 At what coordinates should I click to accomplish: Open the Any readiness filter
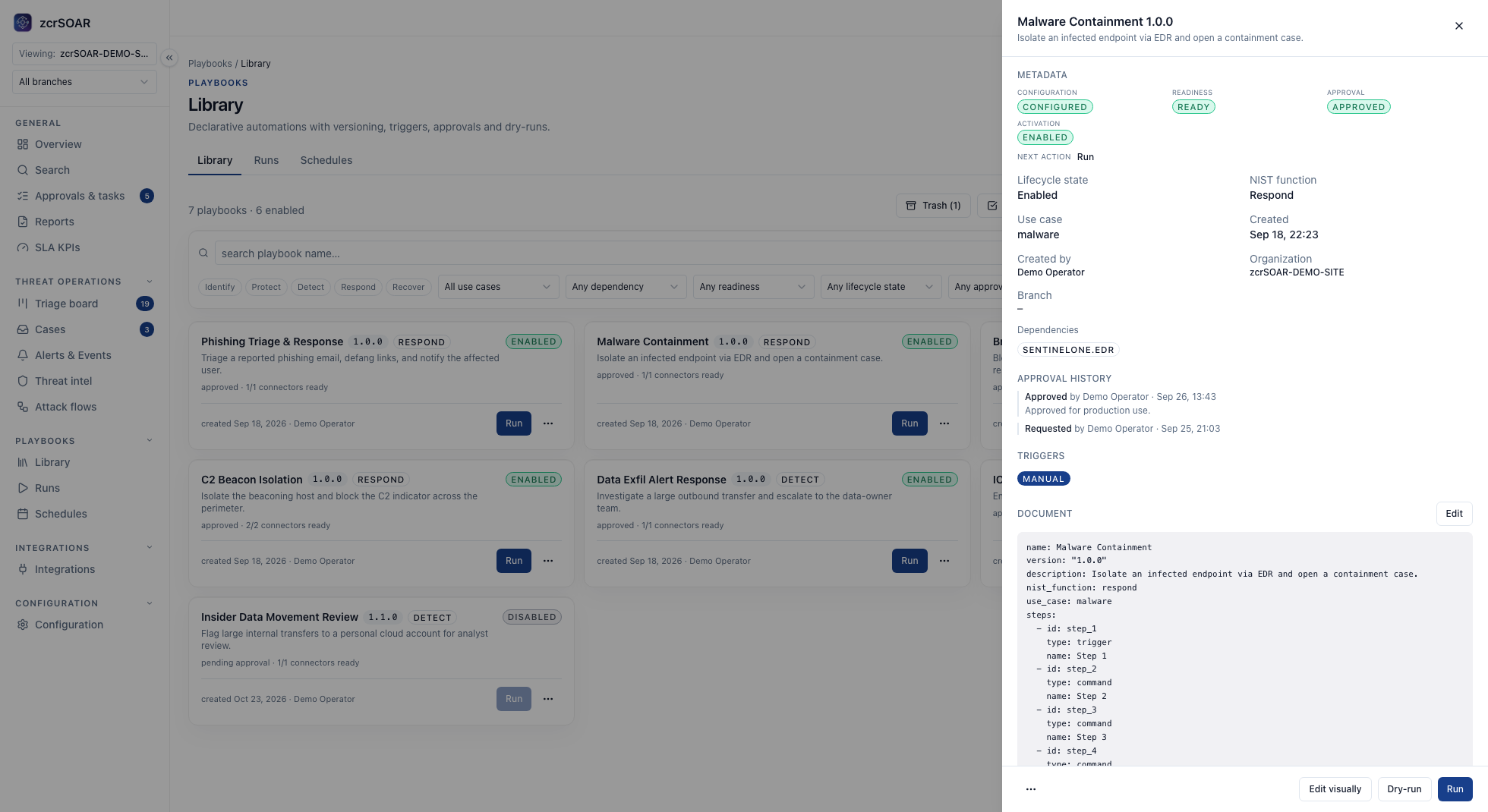coord(753,287)
